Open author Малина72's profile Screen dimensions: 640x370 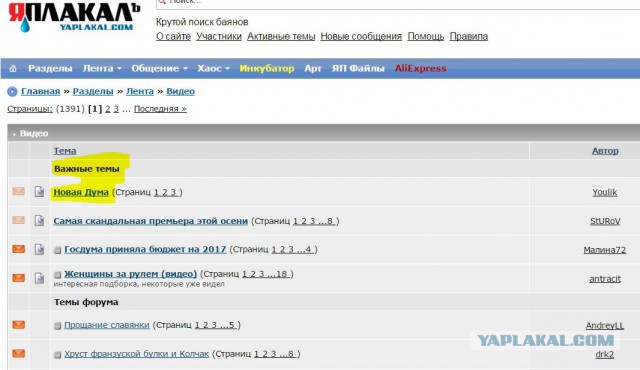coord(604,250)
